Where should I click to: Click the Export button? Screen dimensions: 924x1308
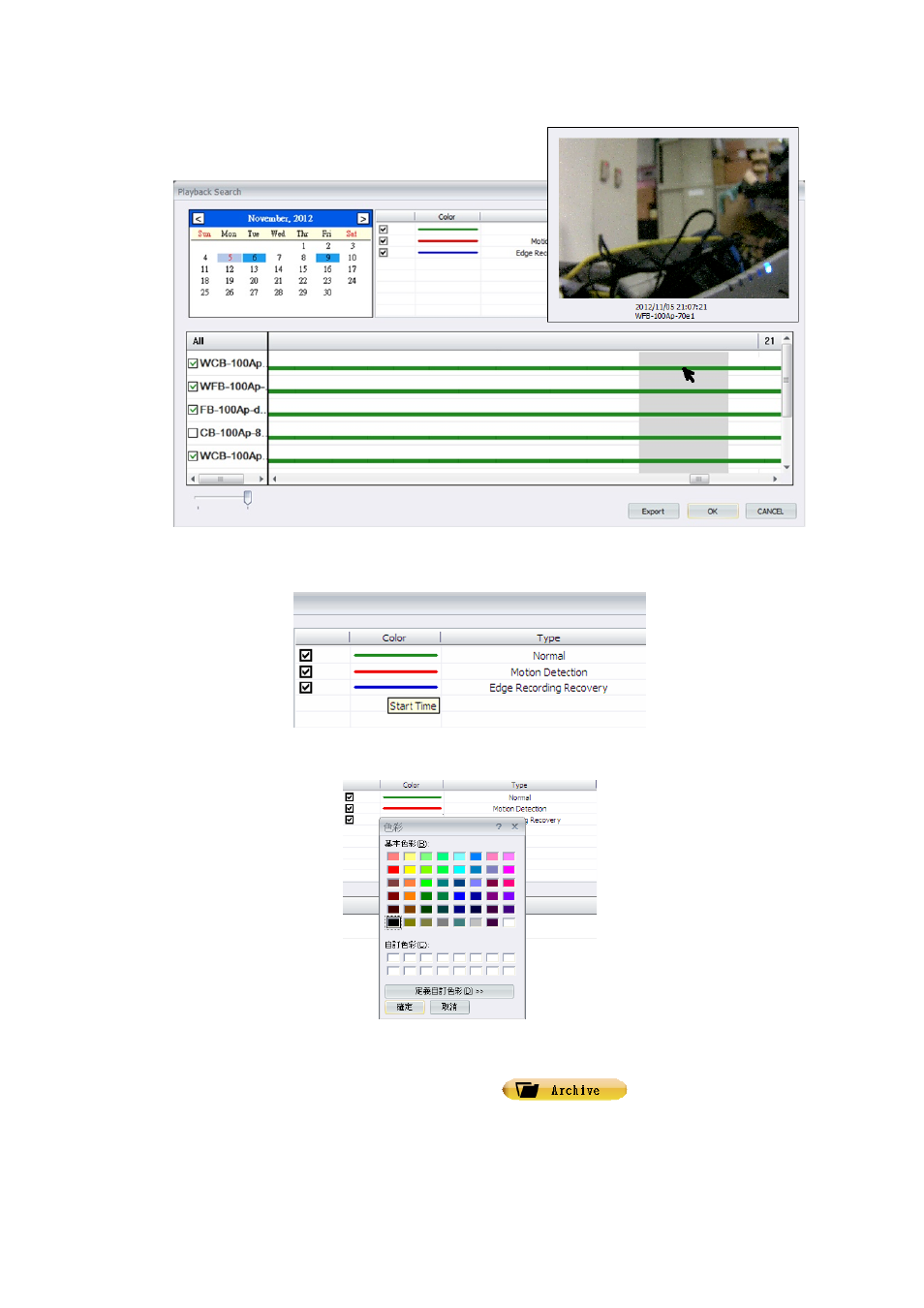click(653, 512)
